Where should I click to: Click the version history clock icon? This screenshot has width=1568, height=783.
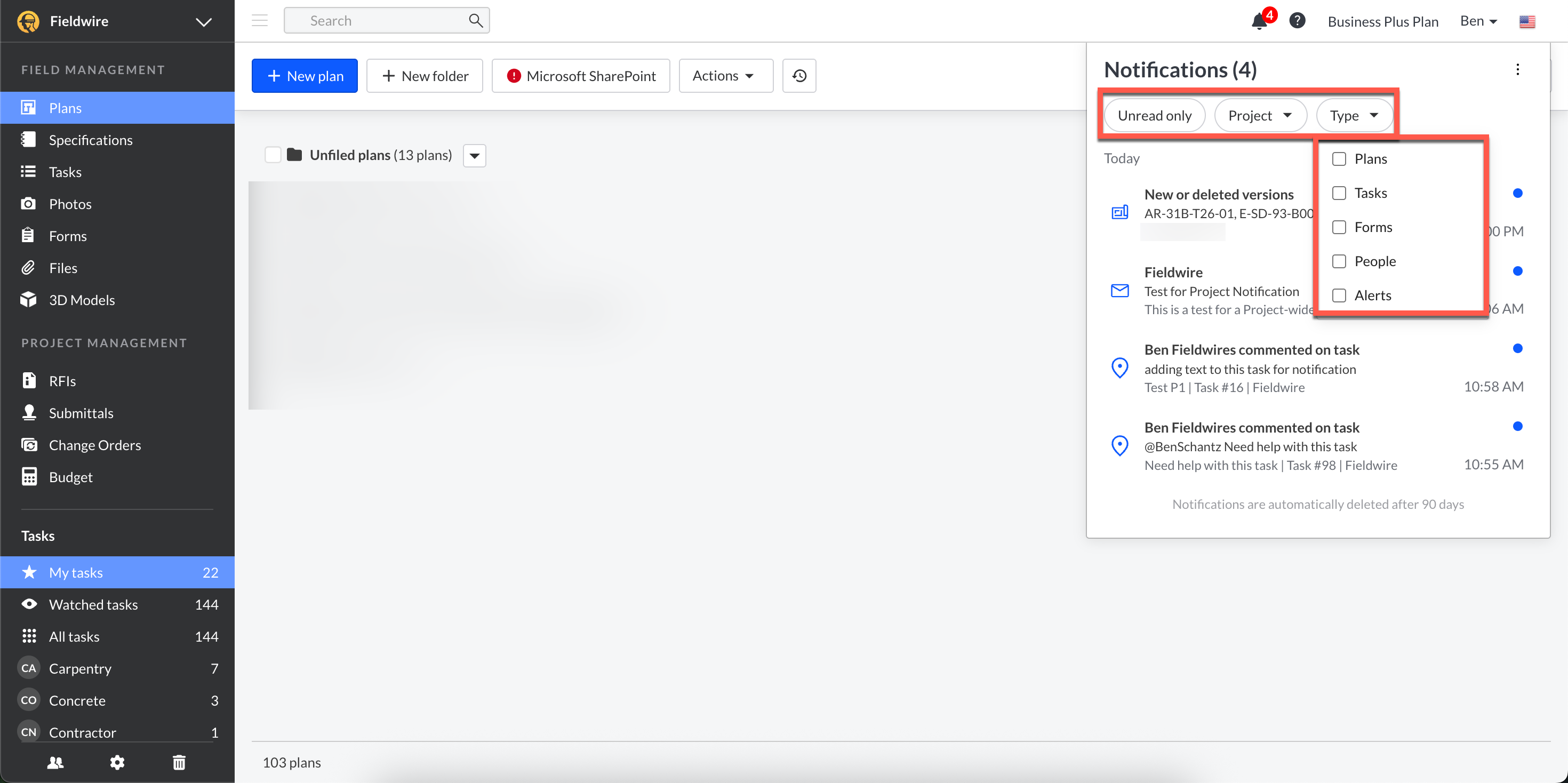[x=798, y=76]
